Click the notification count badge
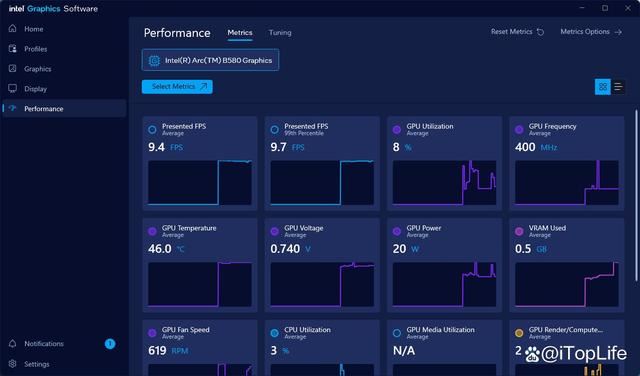Image resolution: width=640 pixels, height=376 pixels. (110, 344)
